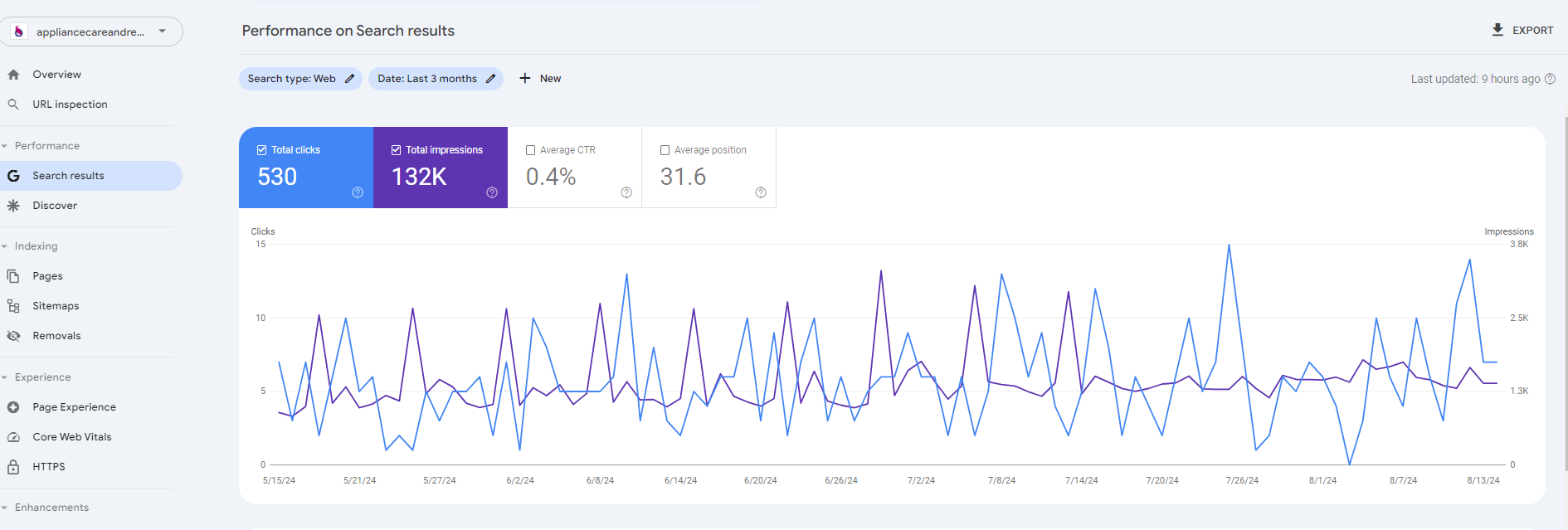Click the URL inspection magnifier icon

(x=13, y=105)
